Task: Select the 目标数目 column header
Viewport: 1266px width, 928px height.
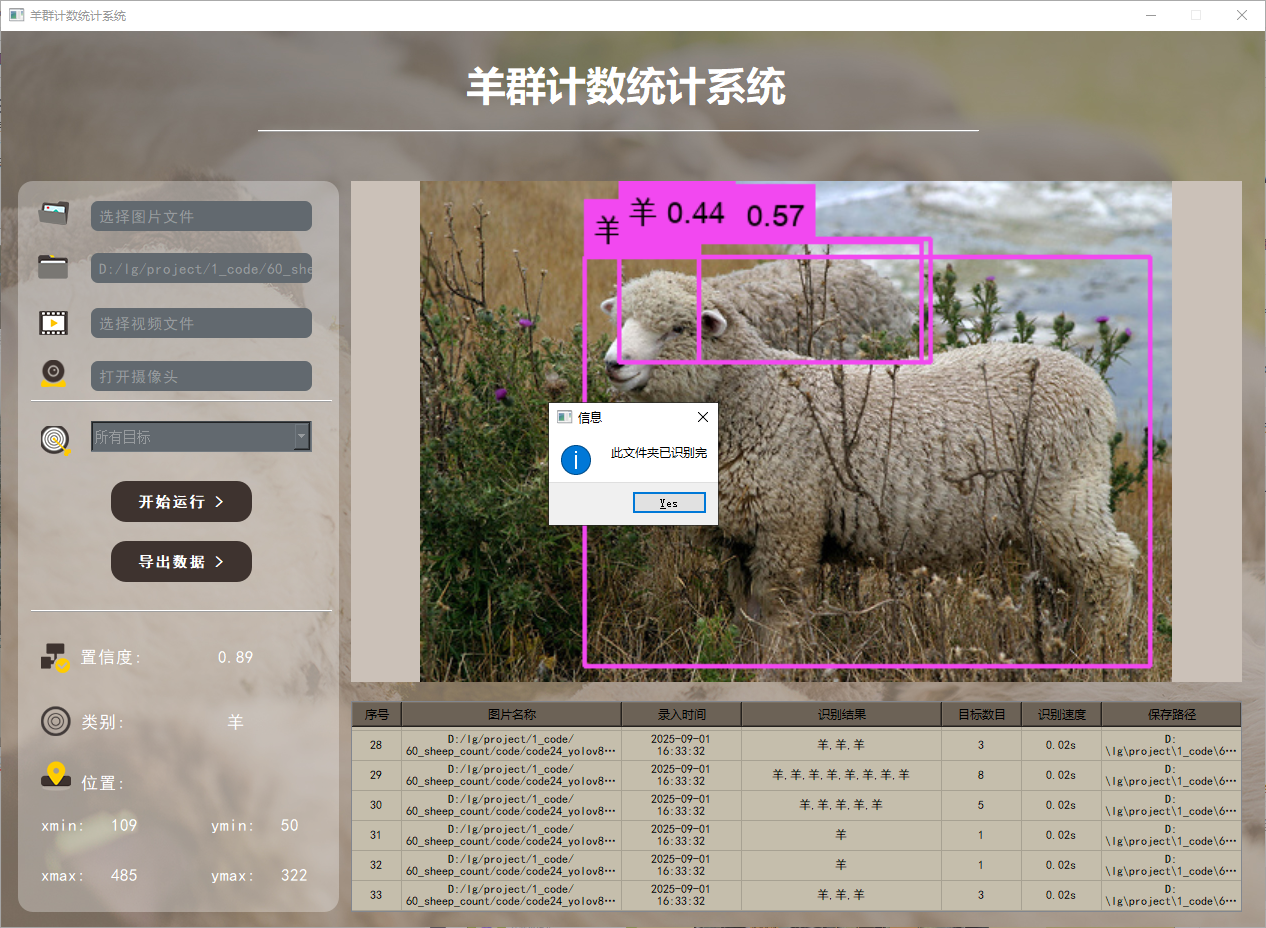Action: tap(981, 714)
